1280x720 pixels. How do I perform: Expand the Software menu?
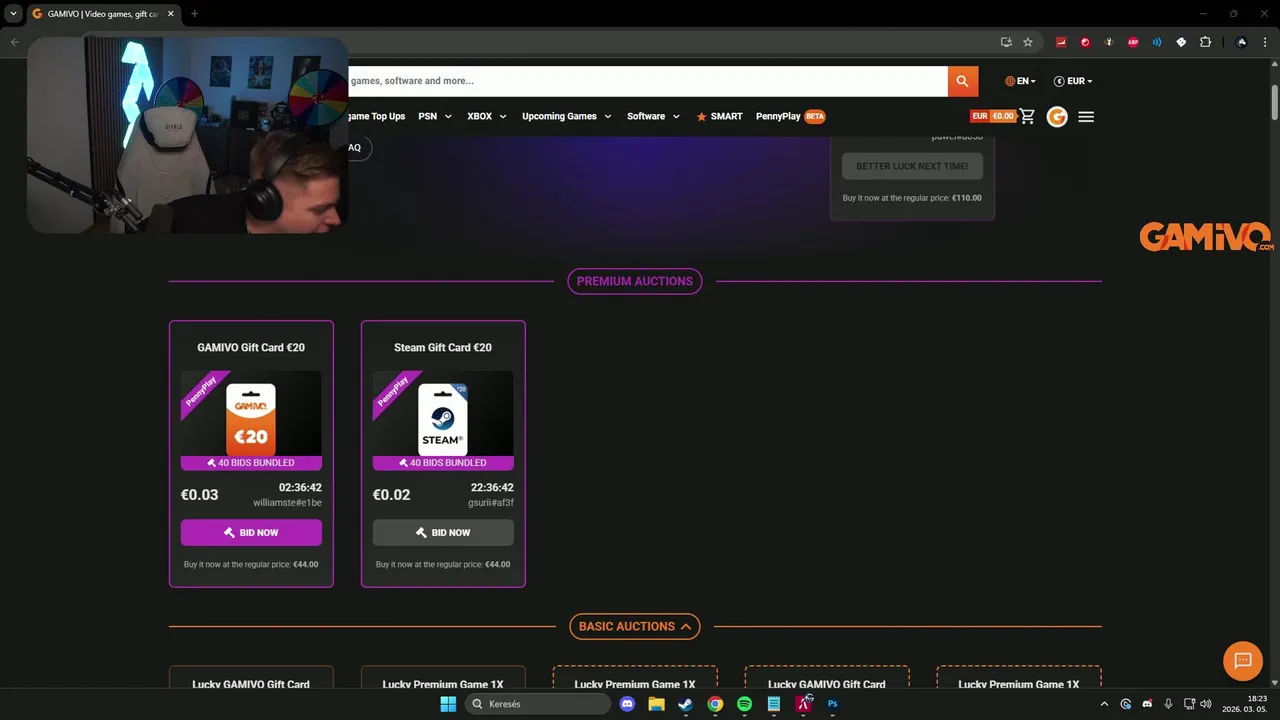click(653, 116)
